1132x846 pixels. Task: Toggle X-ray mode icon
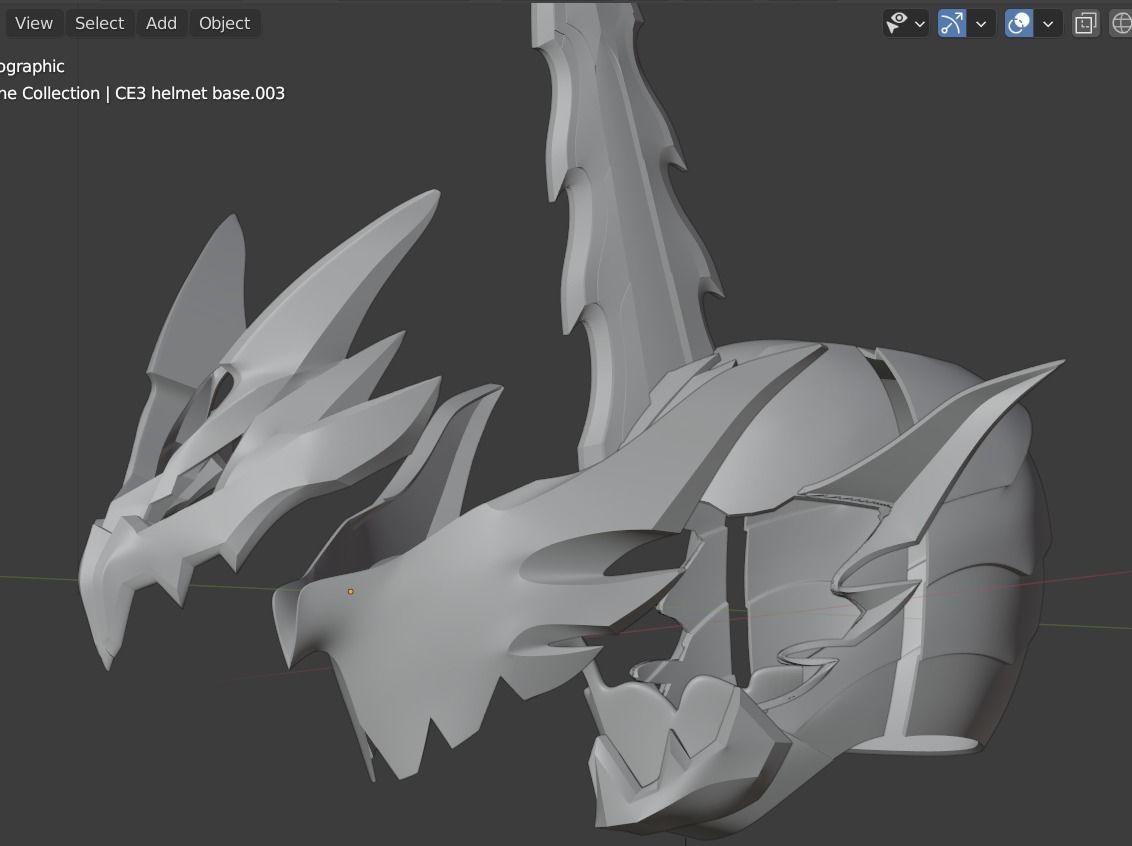pos(1085,23)
